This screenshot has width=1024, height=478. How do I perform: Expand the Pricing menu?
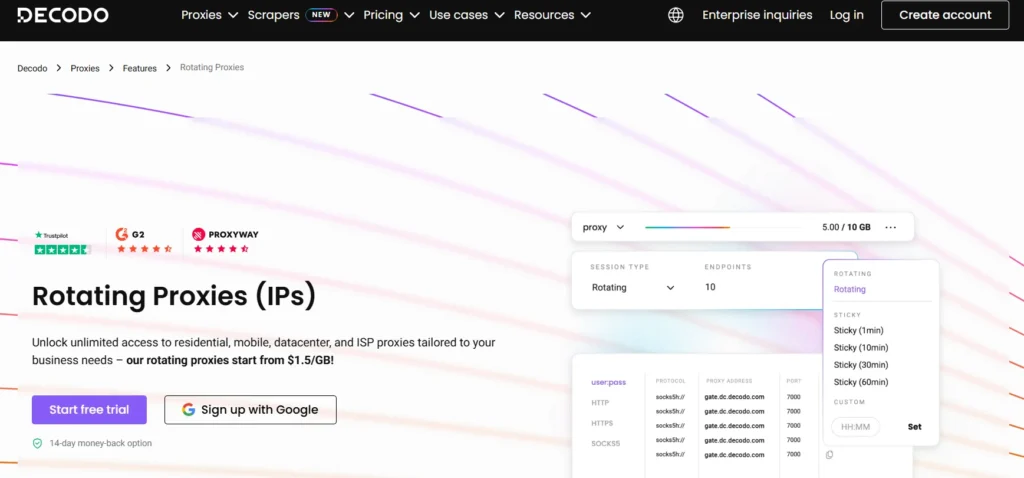point(392,15)
